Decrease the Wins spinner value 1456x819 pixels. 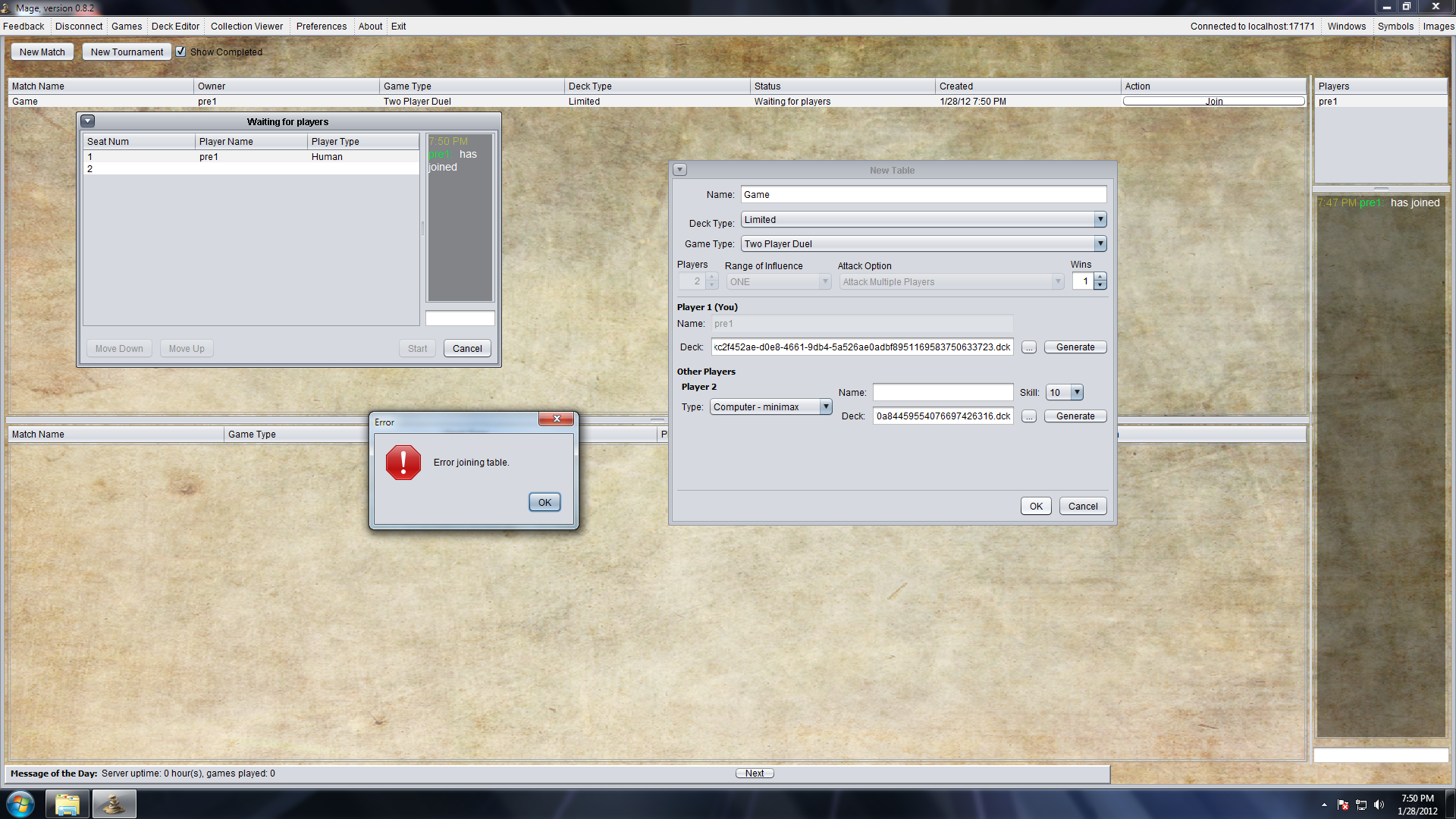click(x=1100, y=286)
